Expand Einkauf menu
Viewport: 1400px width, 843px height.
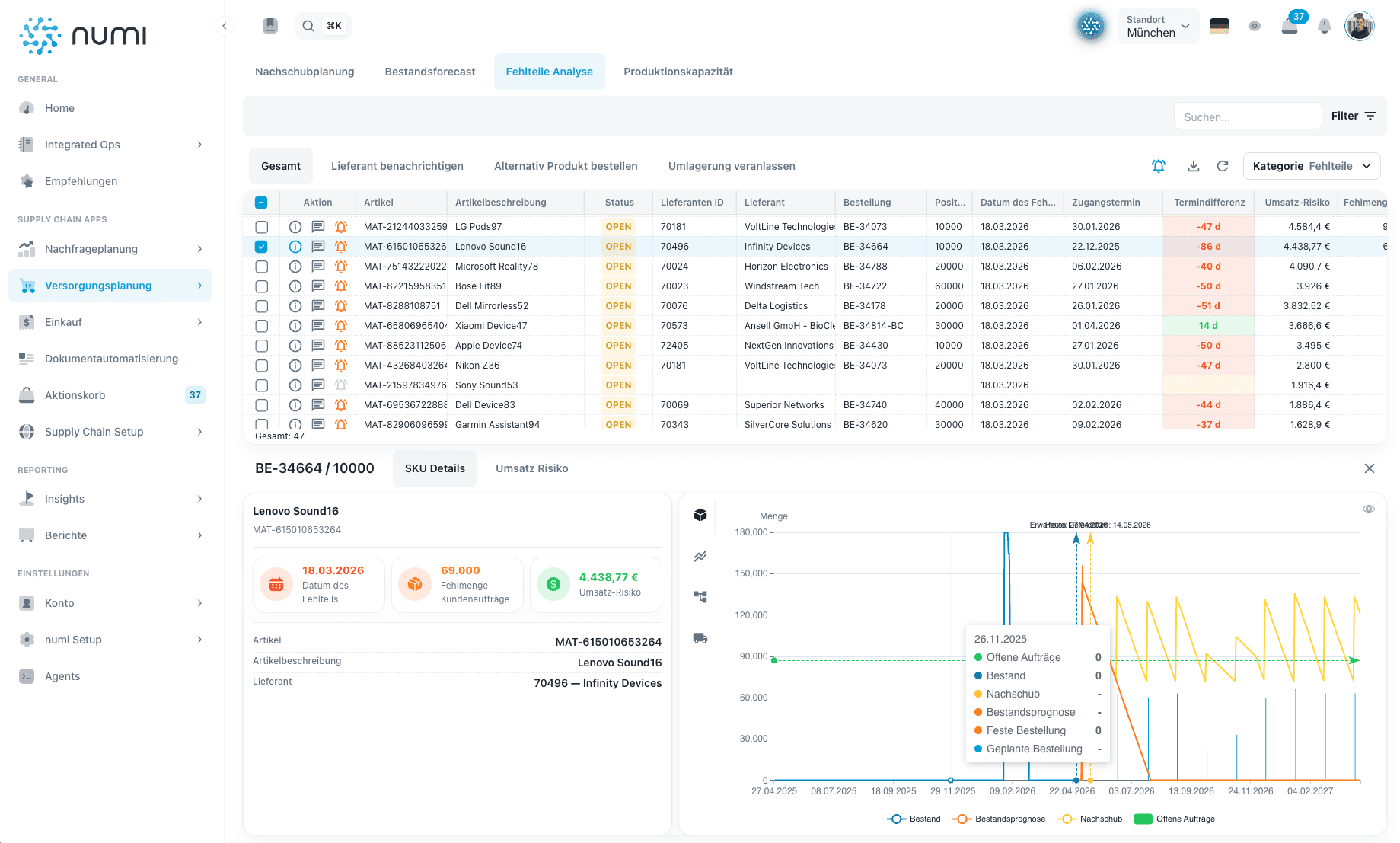pos(110,322)
